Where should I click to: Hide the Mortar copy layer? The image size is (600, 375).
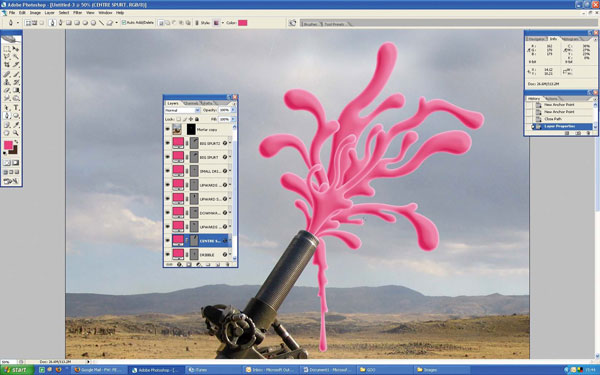[168, 129]
